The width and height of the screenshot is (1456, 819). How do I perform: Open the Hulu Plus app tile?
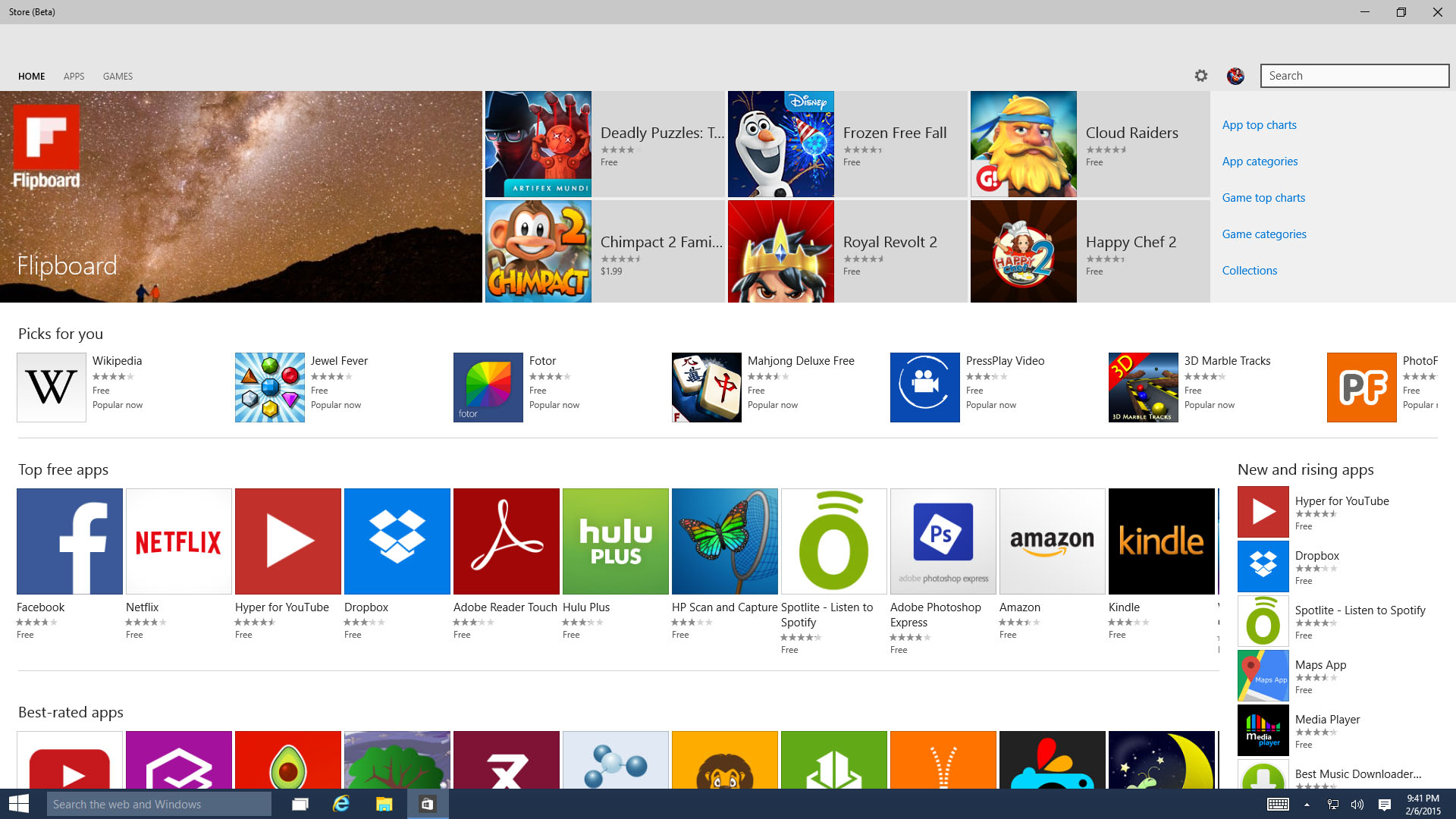[616, 541]
